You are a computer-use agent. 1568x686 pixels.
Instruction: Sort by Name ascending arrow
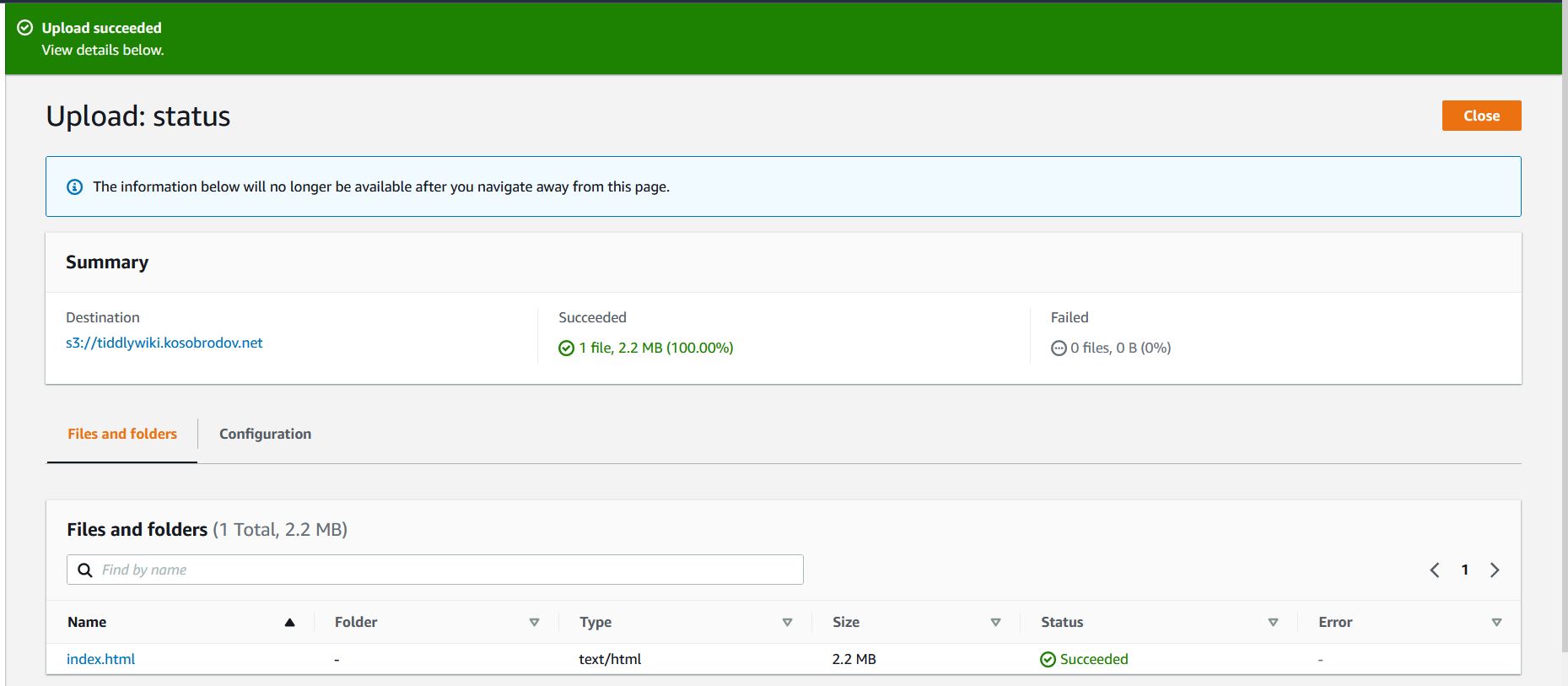click(x=289, y=623)
